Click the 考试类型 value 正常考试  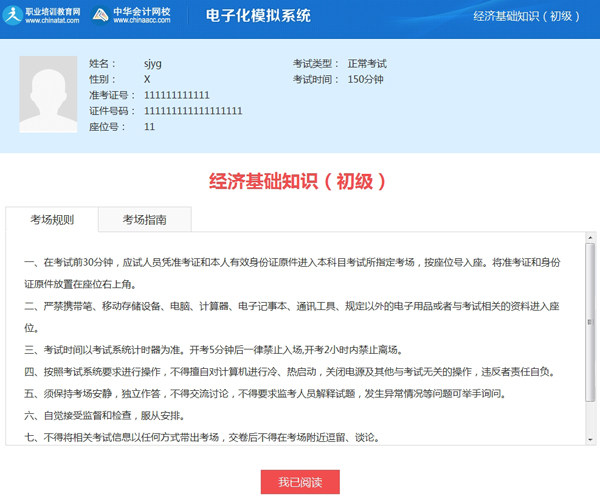coord(367,64)
